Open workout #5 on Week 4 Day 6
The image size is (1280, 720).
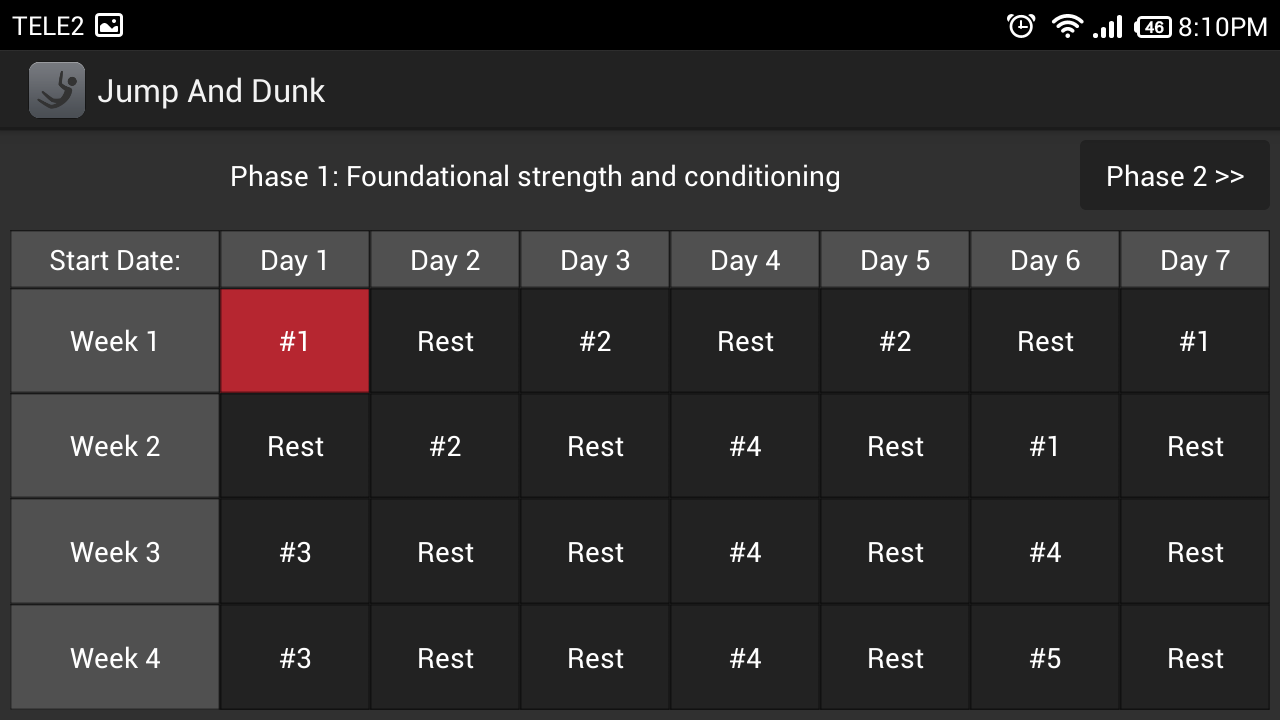pyautogui.click(x=1045, y=658)
